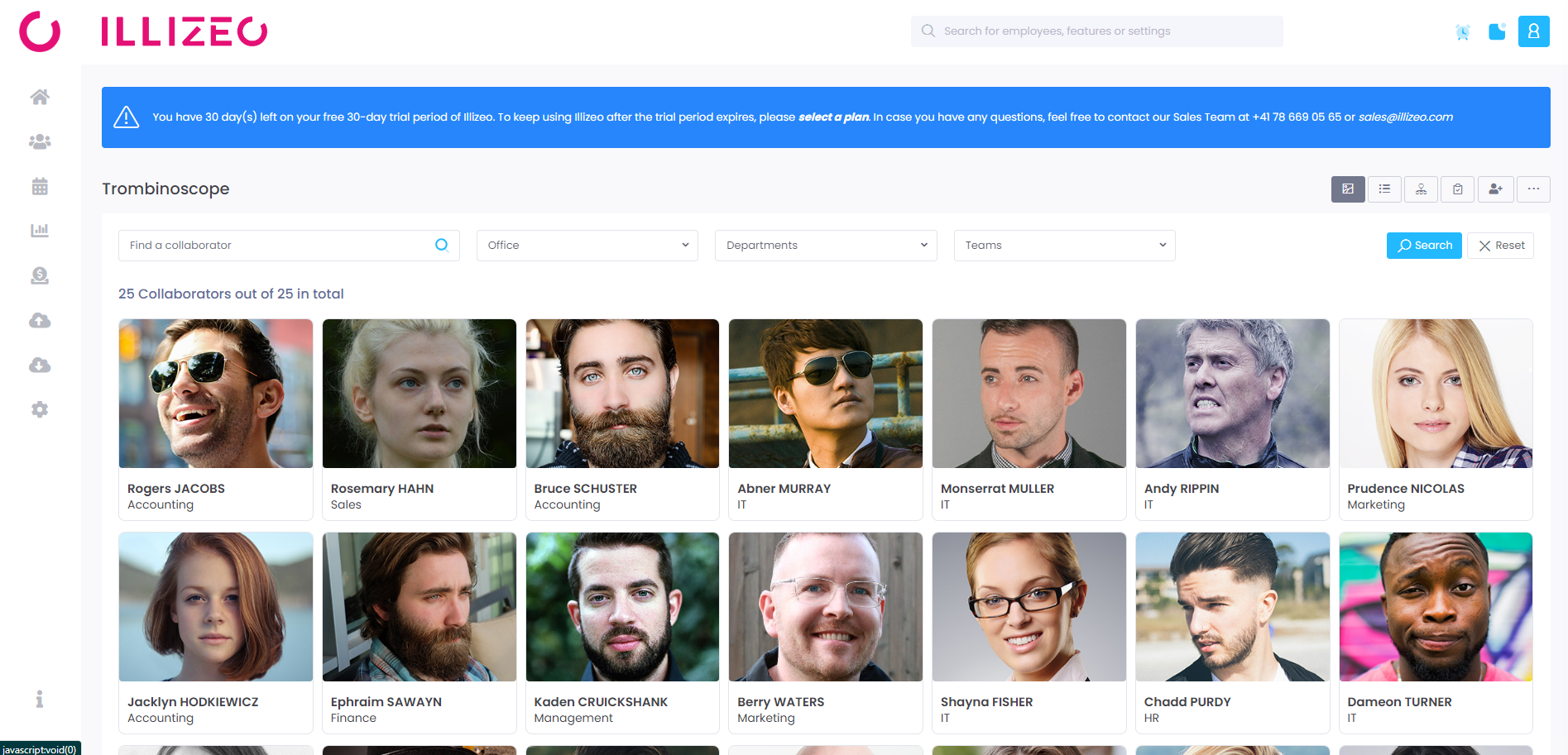The image size is (1568, 755).
Task: Open Berry WATERS photo card
Action: [826, 633]
